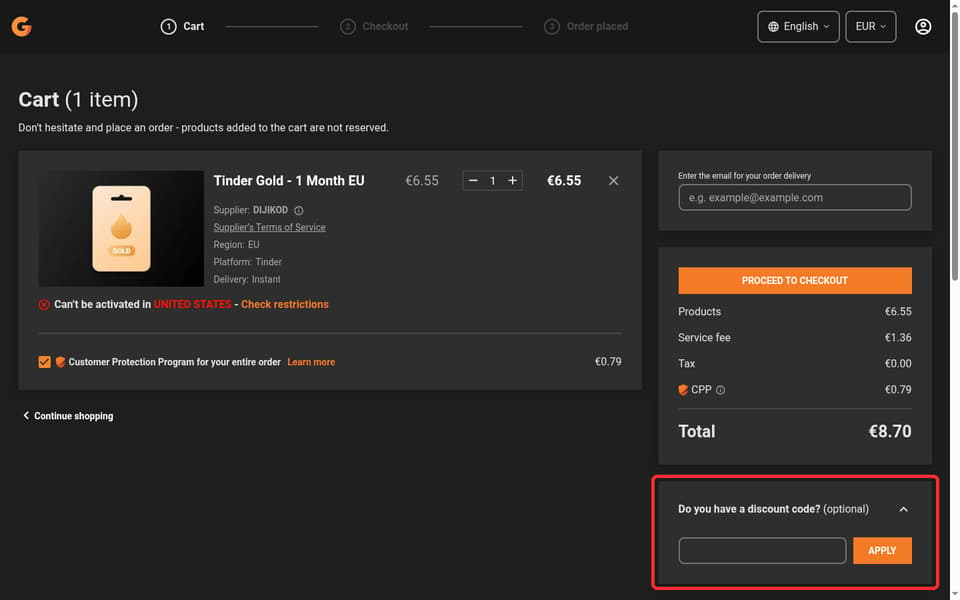This screenshot has height=600, width=960.
Task: Click the quantity value 1
Action: pyautogui.click(x=492, y=181)
